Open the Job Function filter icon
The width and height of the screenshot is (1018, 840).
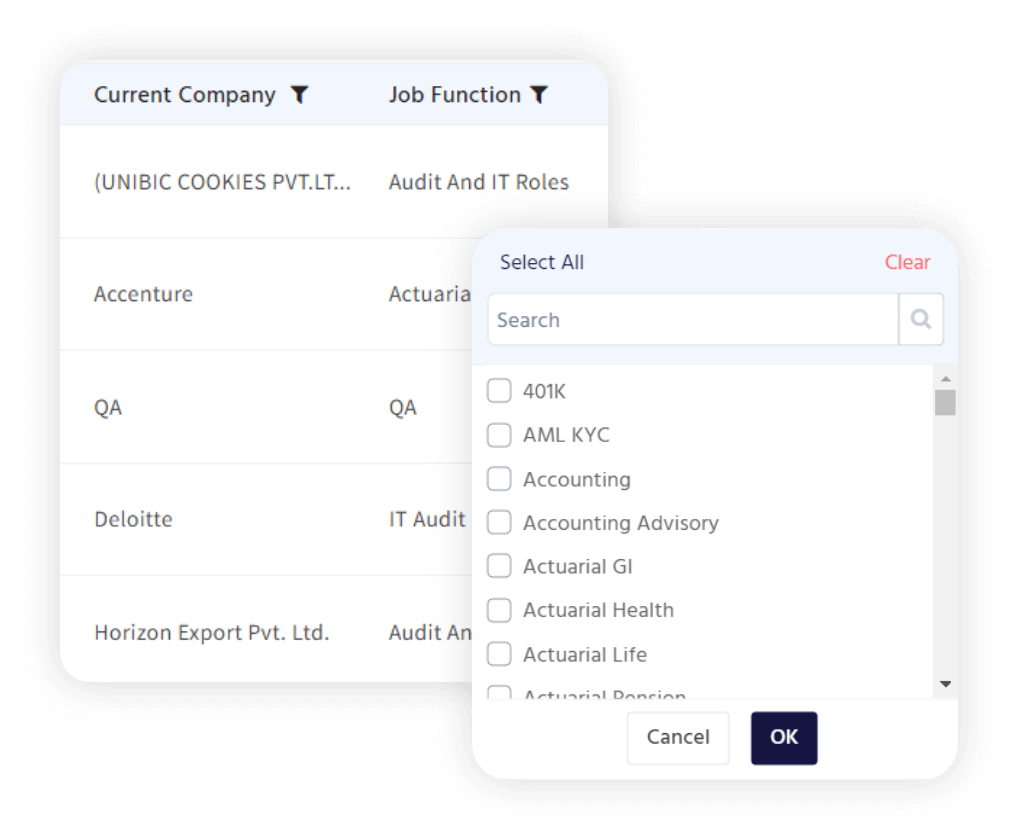click(539, 94)
